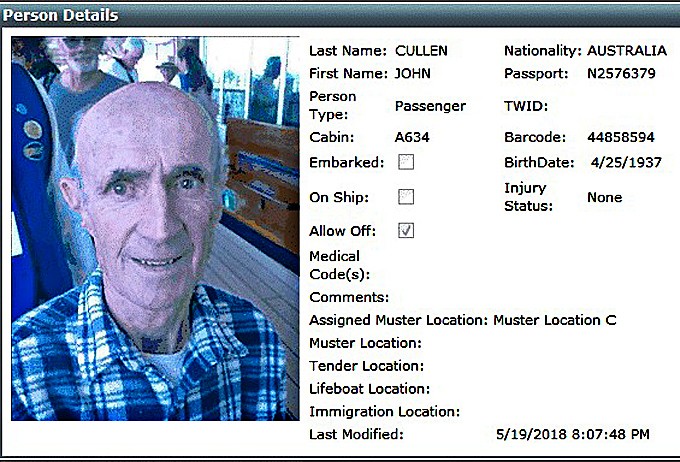680x462 pixels.
Task: Toggle the Embarked checkbox
Action: [x=406, y=162]
